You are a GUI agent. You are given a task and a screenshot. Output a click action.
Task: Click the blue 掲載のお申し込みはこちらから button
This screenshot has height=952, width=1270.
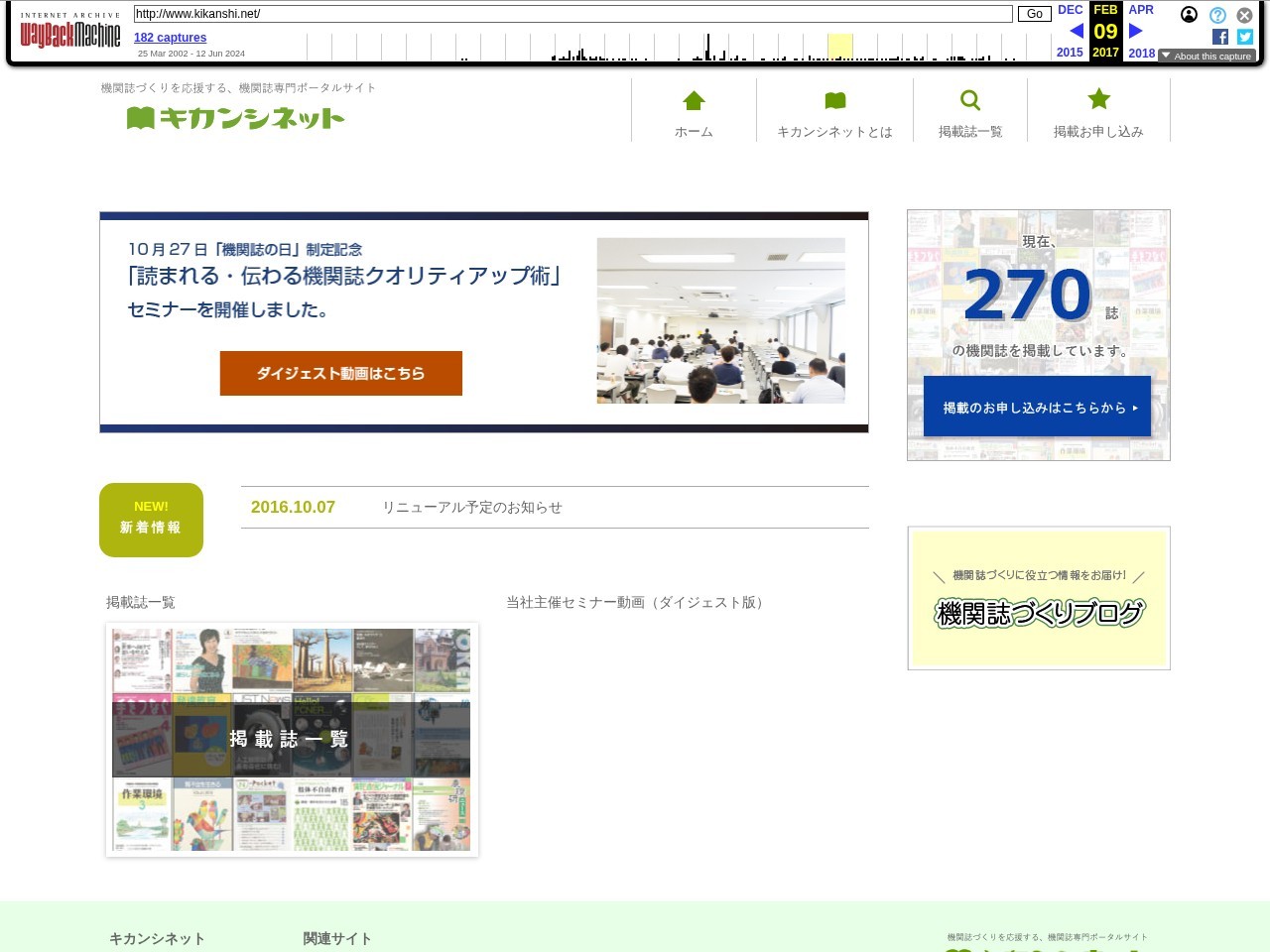[x=1037, y=407]
